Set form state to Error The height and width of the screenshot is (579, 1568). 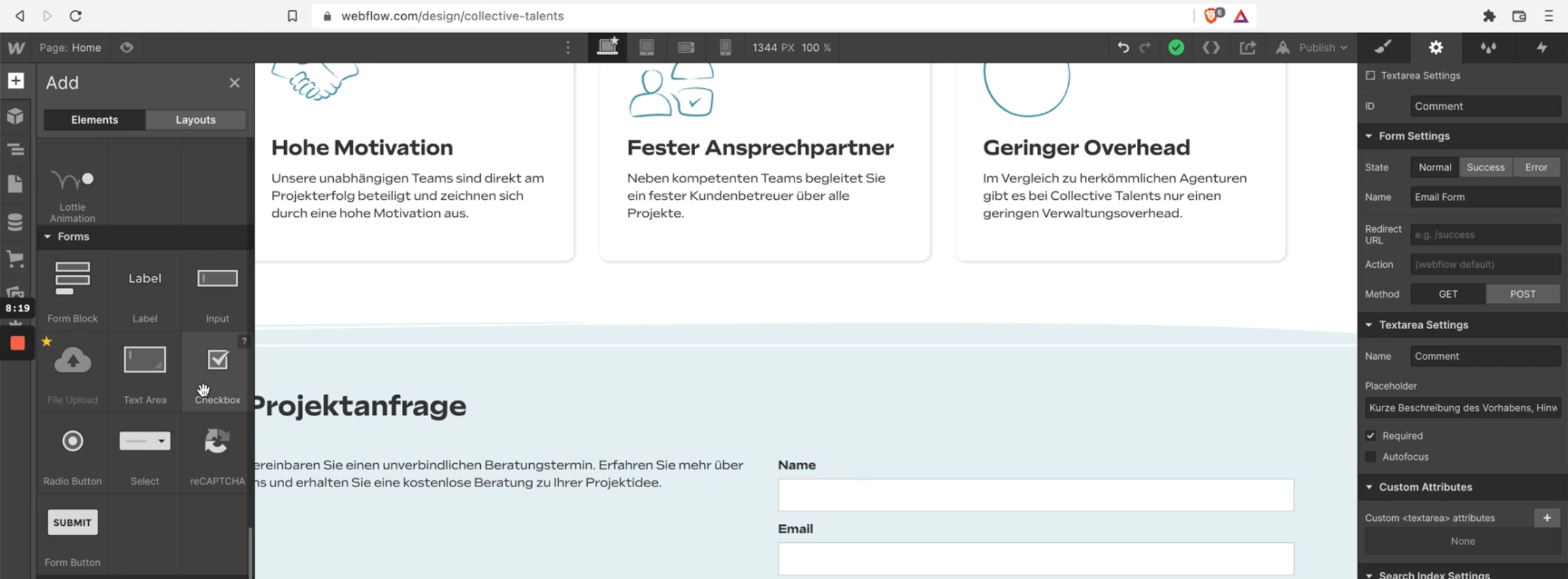point(1536,167)
